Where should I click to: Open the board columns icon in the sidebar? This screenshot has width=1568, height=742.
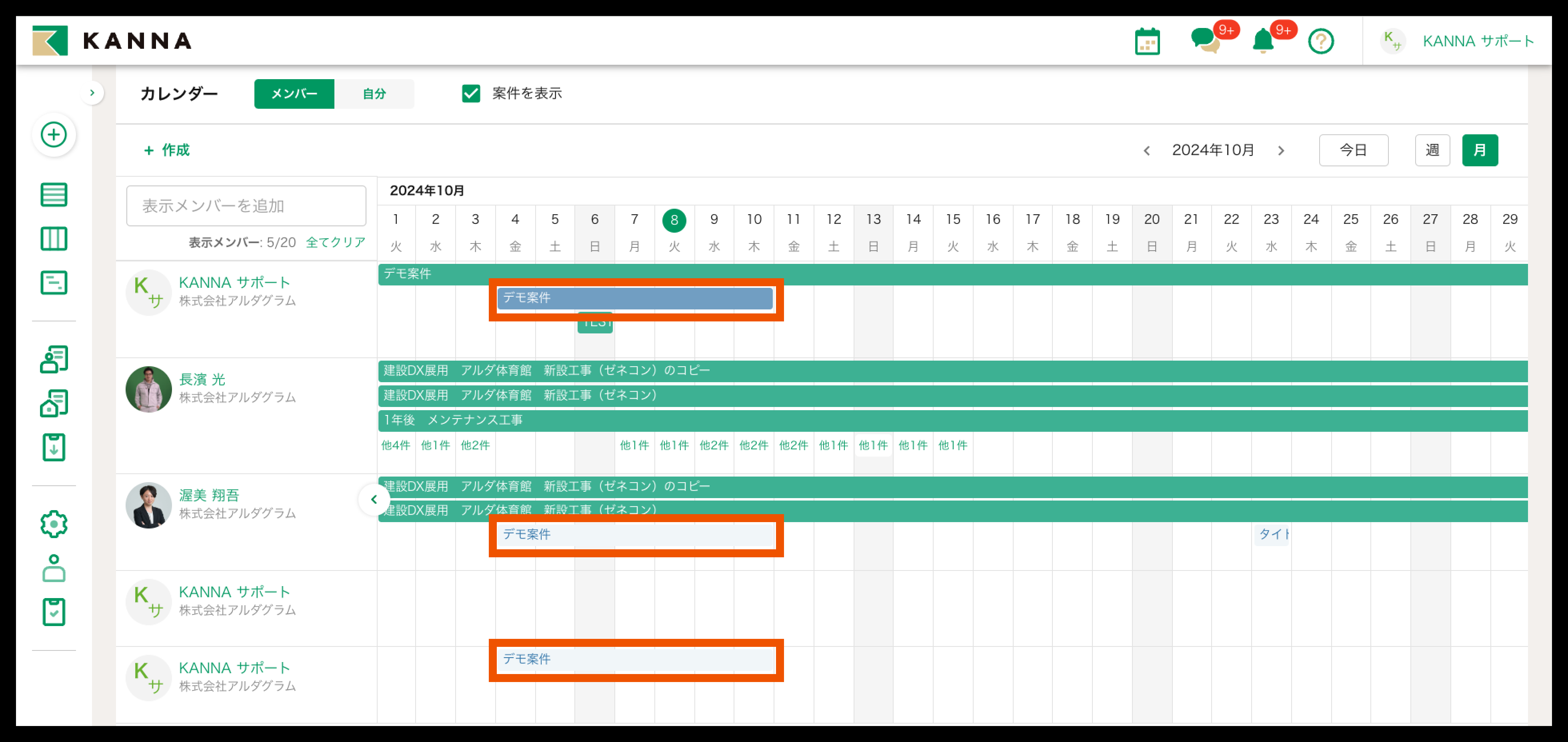54,238
